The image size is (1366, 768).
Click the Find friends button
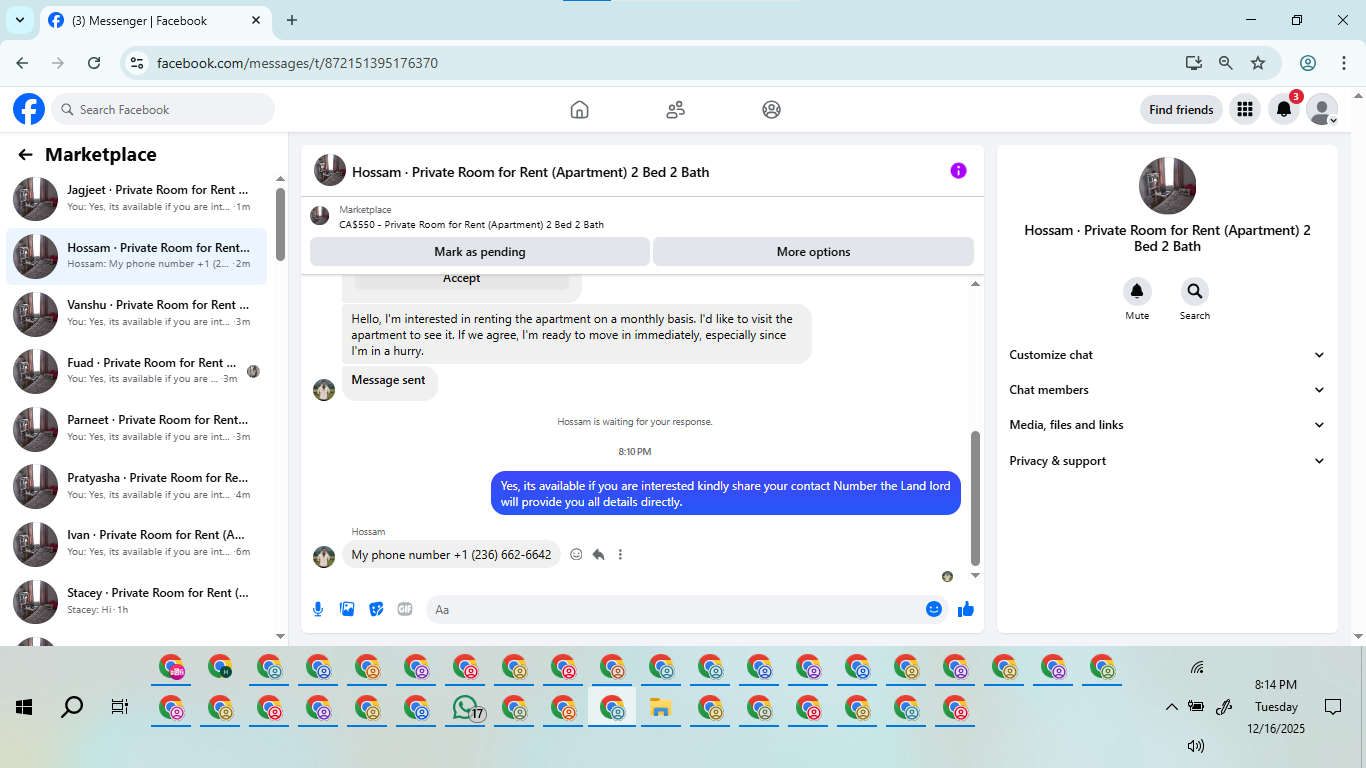coord(1181,110)
